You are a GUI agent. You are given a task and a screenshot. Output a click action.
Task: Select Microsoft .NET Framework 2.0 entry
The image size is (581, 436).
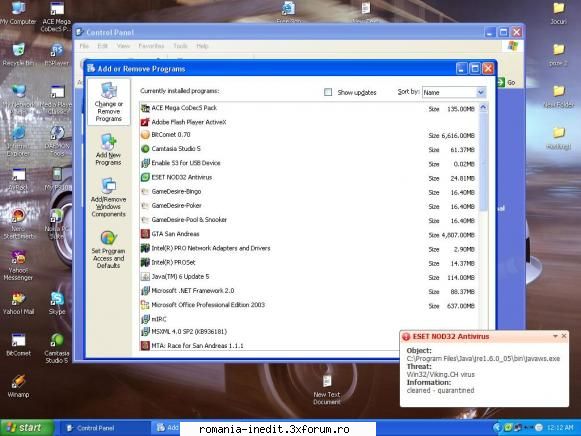click(308, 291)
